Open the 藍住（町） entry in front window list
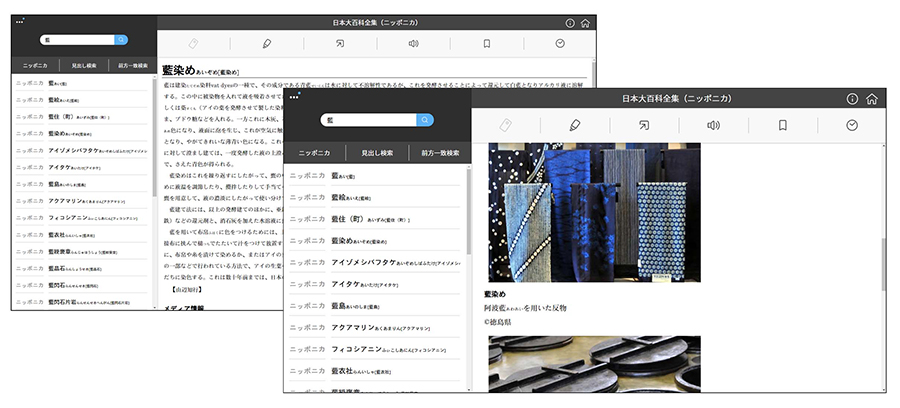900x408 pixels. pos(374,219)
